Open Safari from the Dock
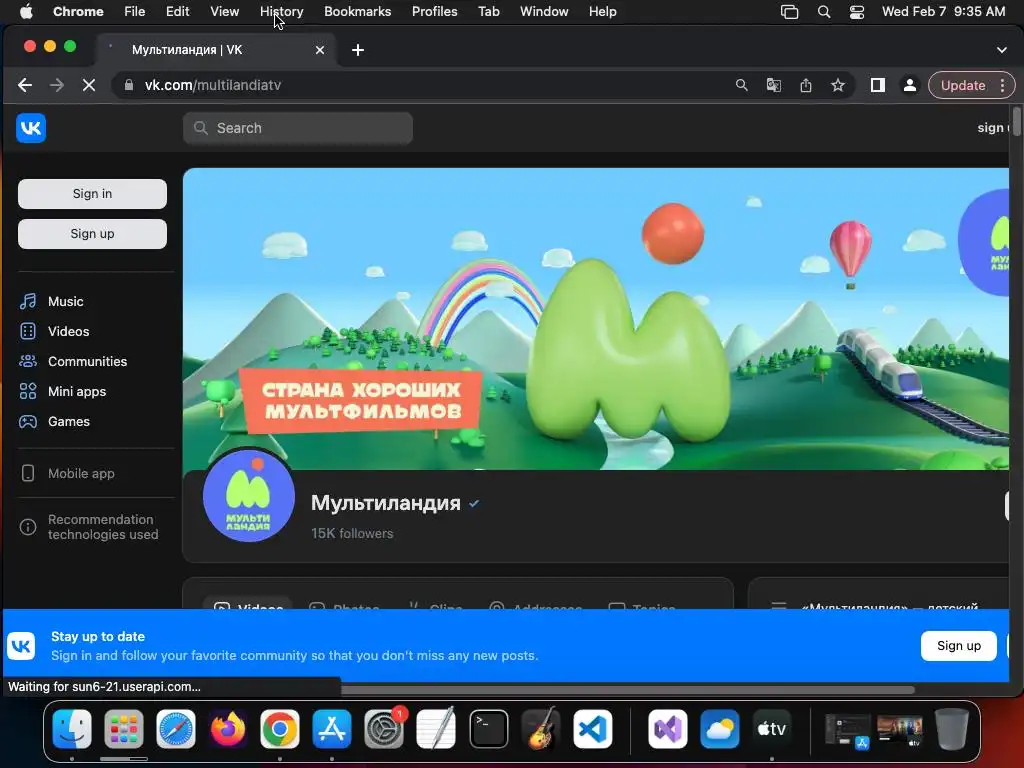Screen dimensions: 1024x768 pyautogui.click(x=176, y=729)
